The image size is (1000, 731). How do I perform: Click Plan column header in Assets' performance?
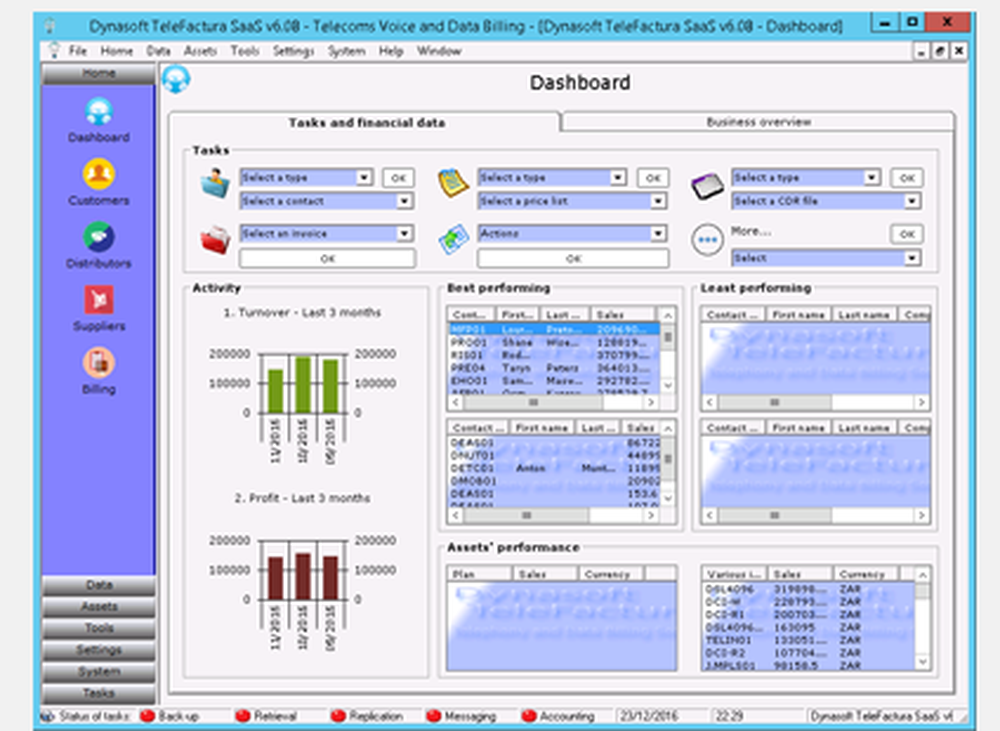(480, 574)
